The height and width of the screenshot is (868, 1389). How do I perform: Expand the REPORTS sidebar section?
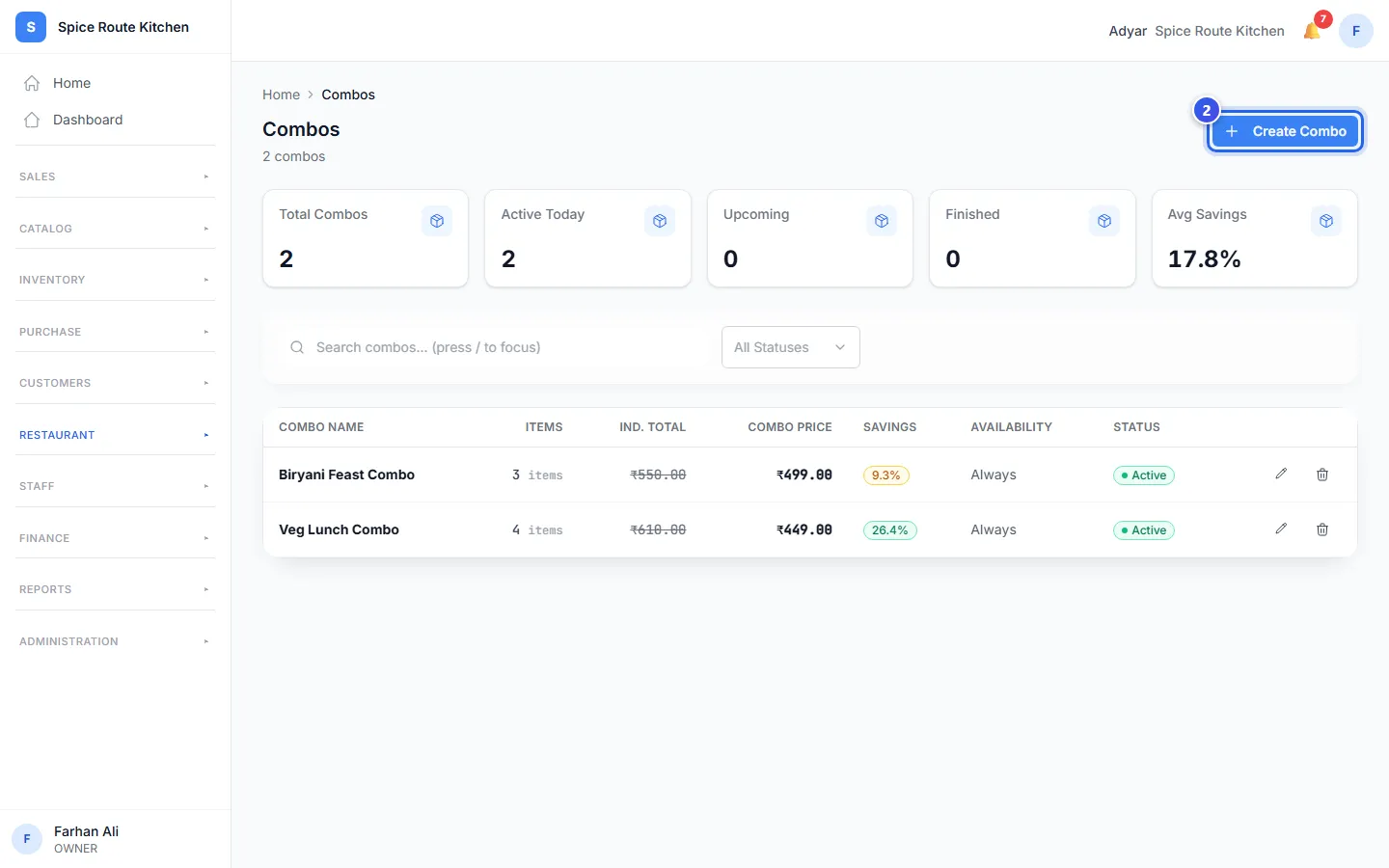(116, 589)
